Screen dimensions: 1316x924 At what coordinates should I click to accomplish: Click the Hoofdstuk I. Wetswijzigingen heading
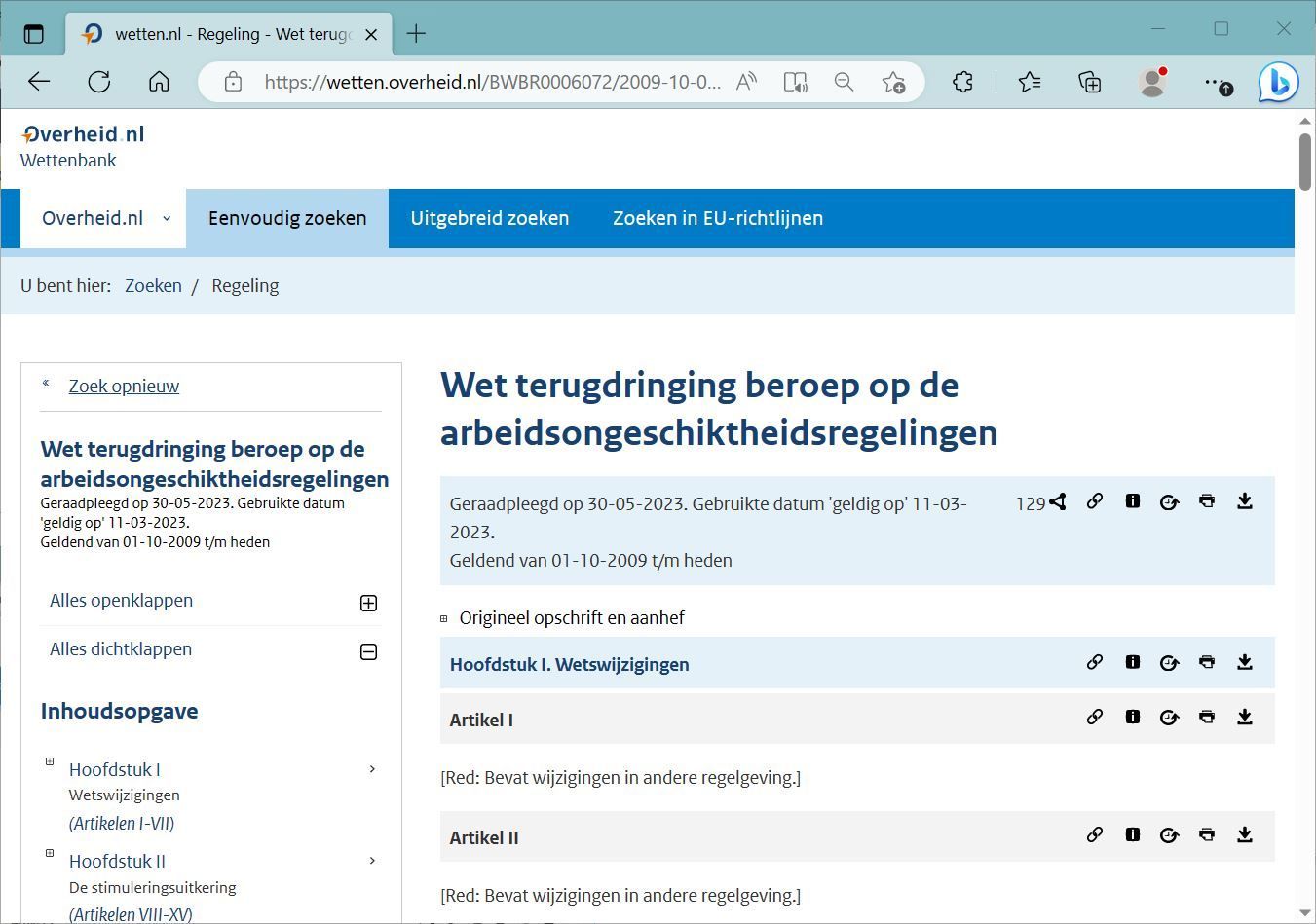pyautogui.click(x=569, y=665)
